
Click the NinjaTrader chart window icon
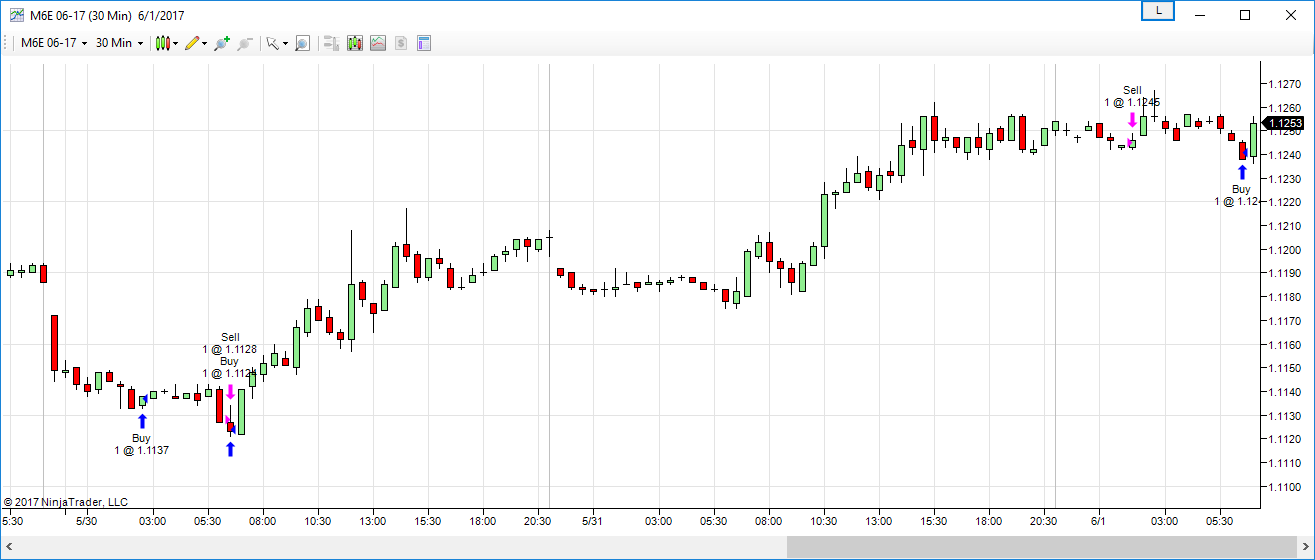(x=17, y=15)
